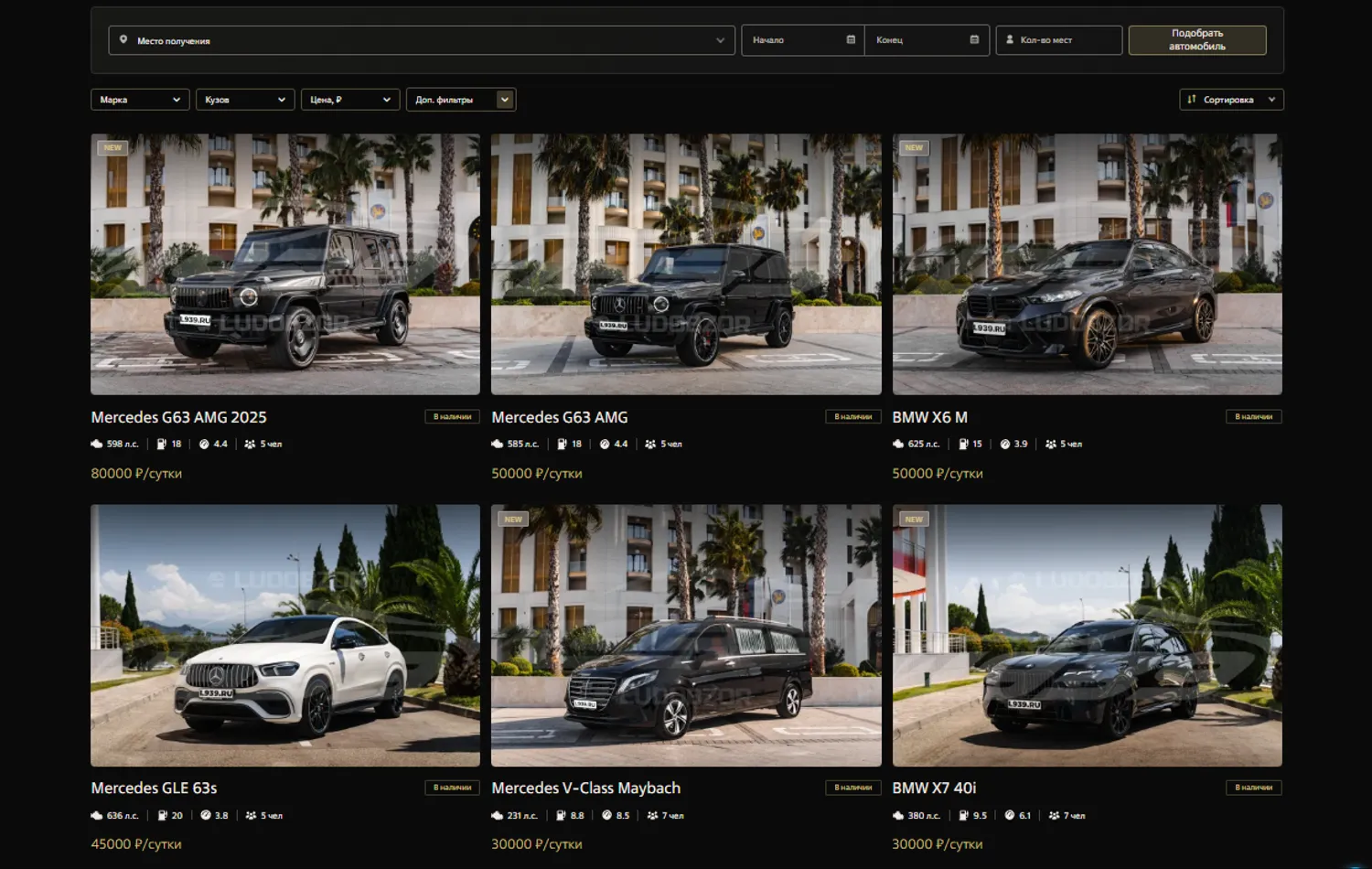
Task: Click the seats icon on BMW X7 40i card
Action: pos(1054,816)
